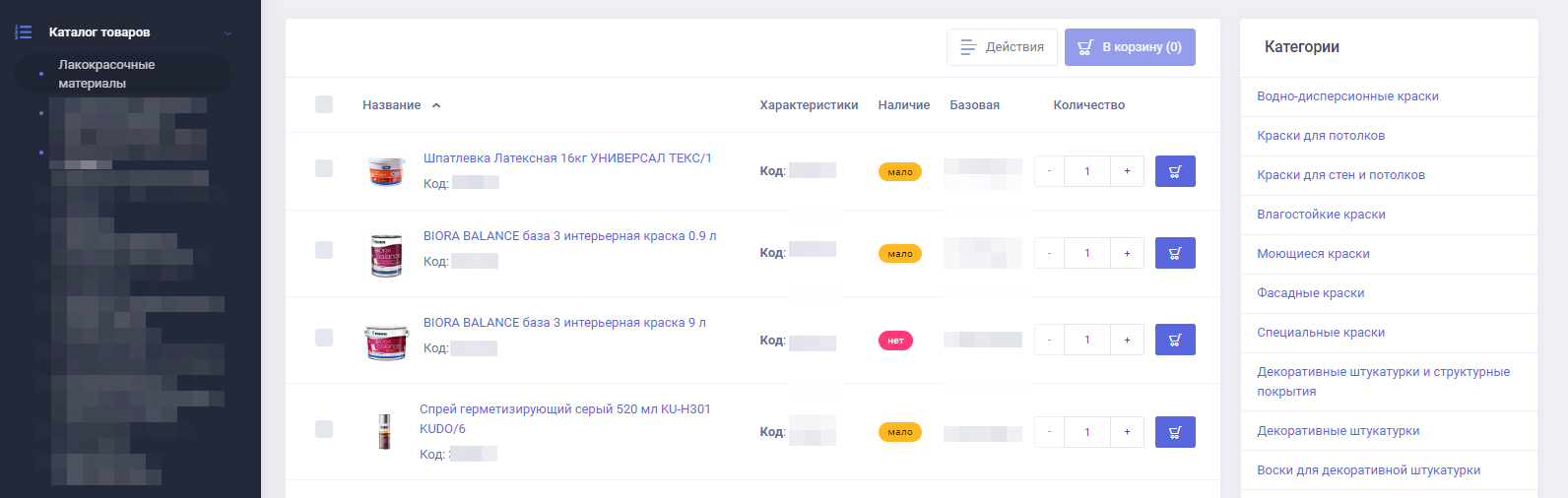Viewport: 1568px width, 498px height.
Task: Open category Водно-дисперсионные краски
Action: [x=1347, y=96]
